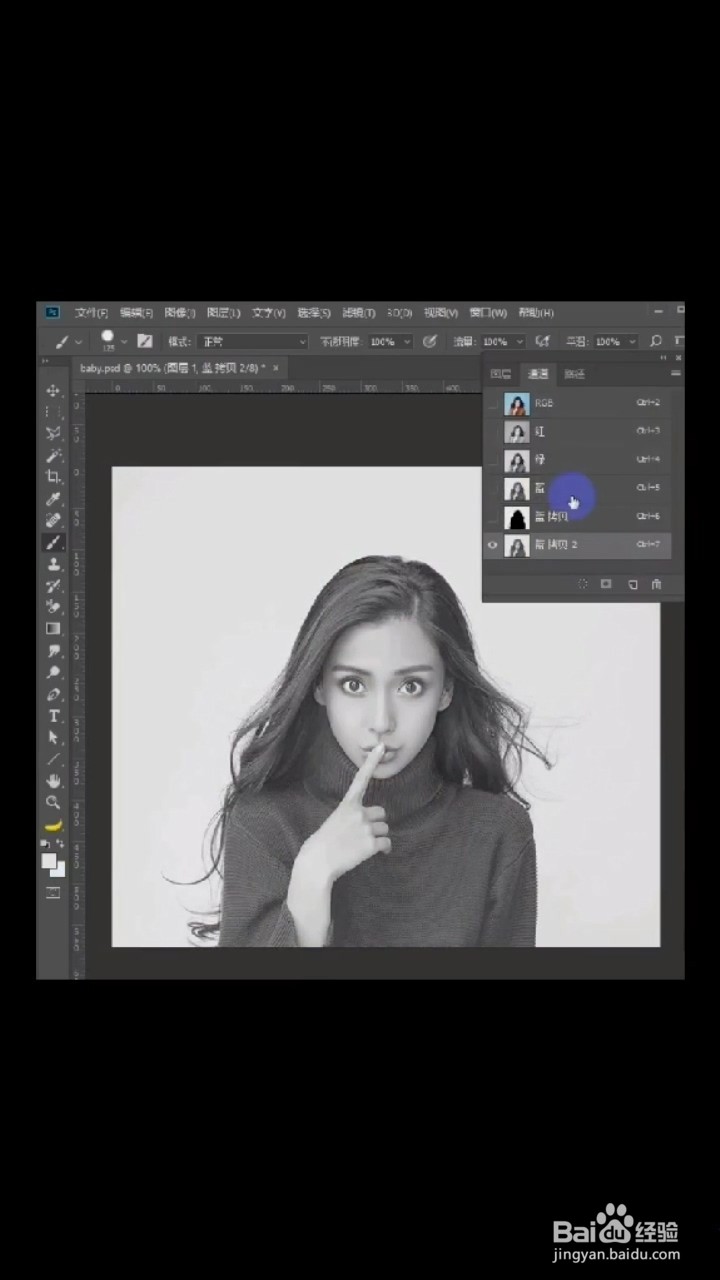Toggle pressure for opacity icon

[430, 341]
